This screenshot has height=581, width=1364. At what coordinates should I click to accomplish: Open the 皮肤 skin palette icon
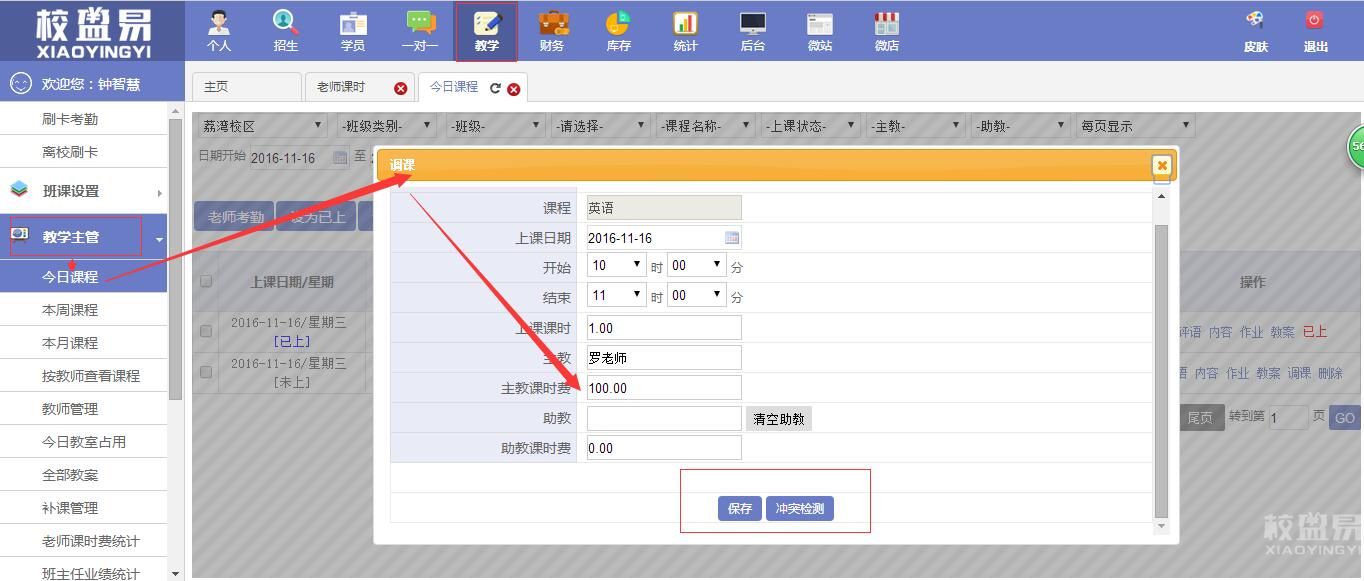click(1255, 20)
